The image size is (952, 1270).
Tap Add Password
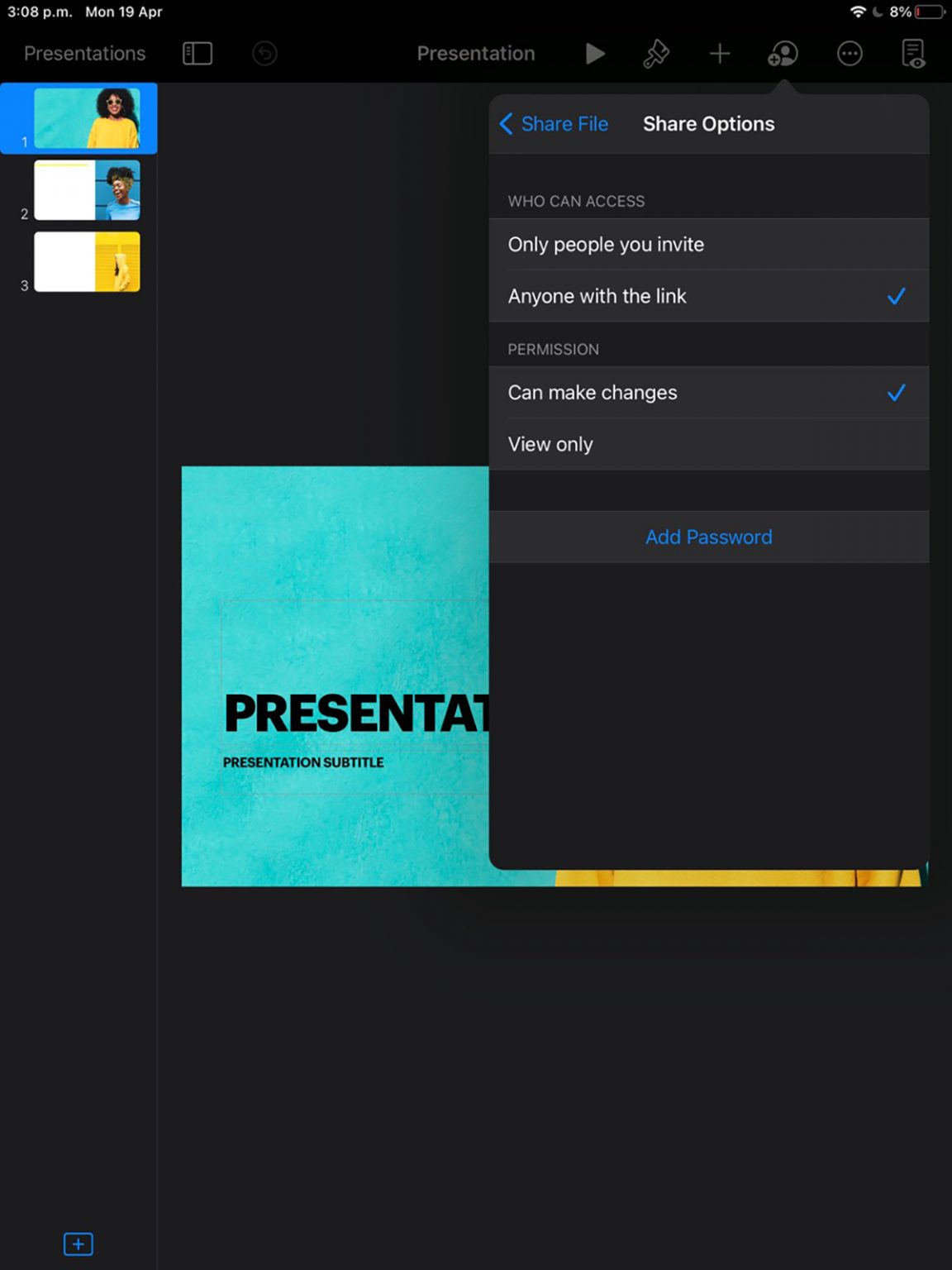(x=708, y=537)
